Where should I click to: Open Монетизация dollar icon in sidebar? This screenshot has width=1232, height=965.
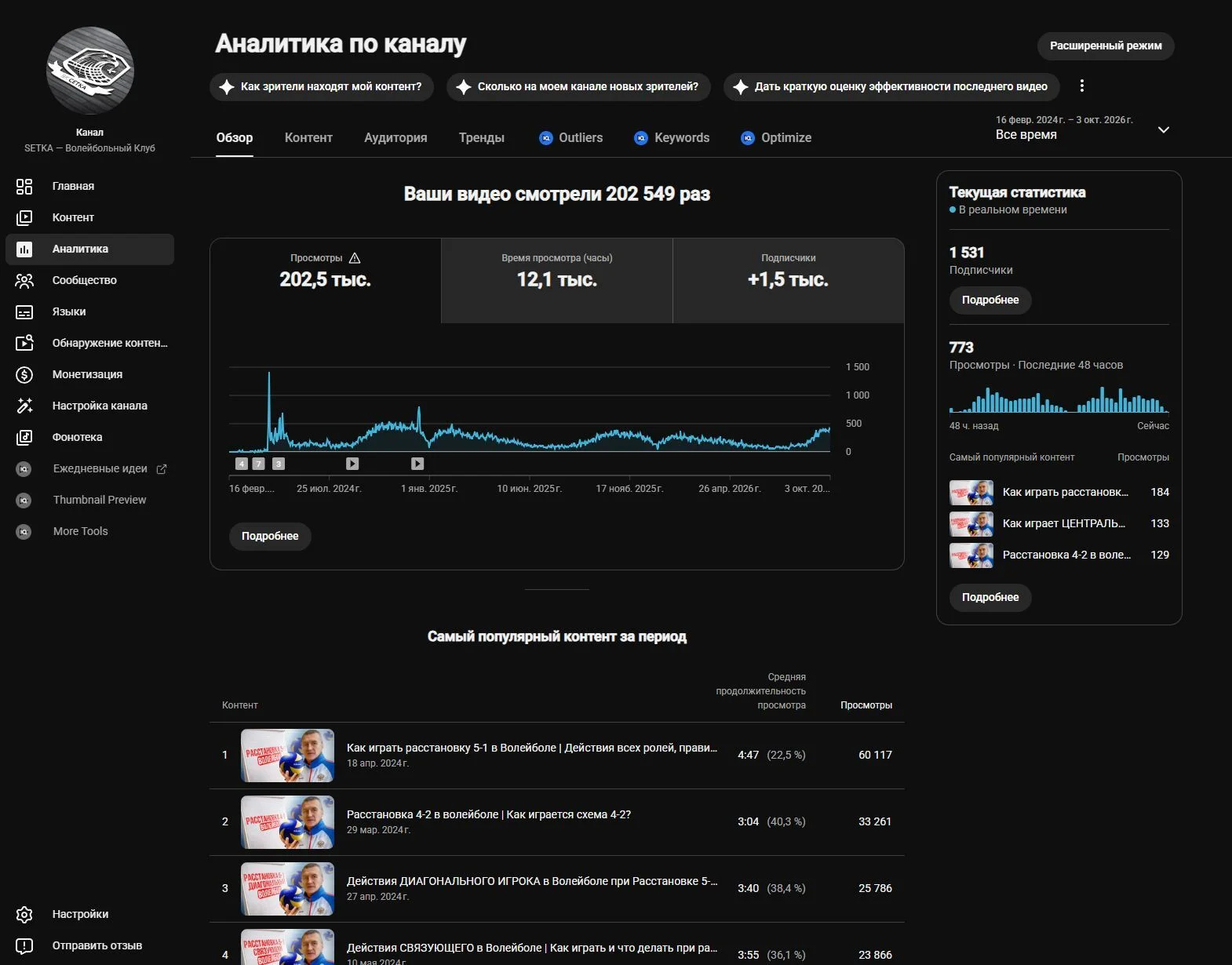[24, 374]
